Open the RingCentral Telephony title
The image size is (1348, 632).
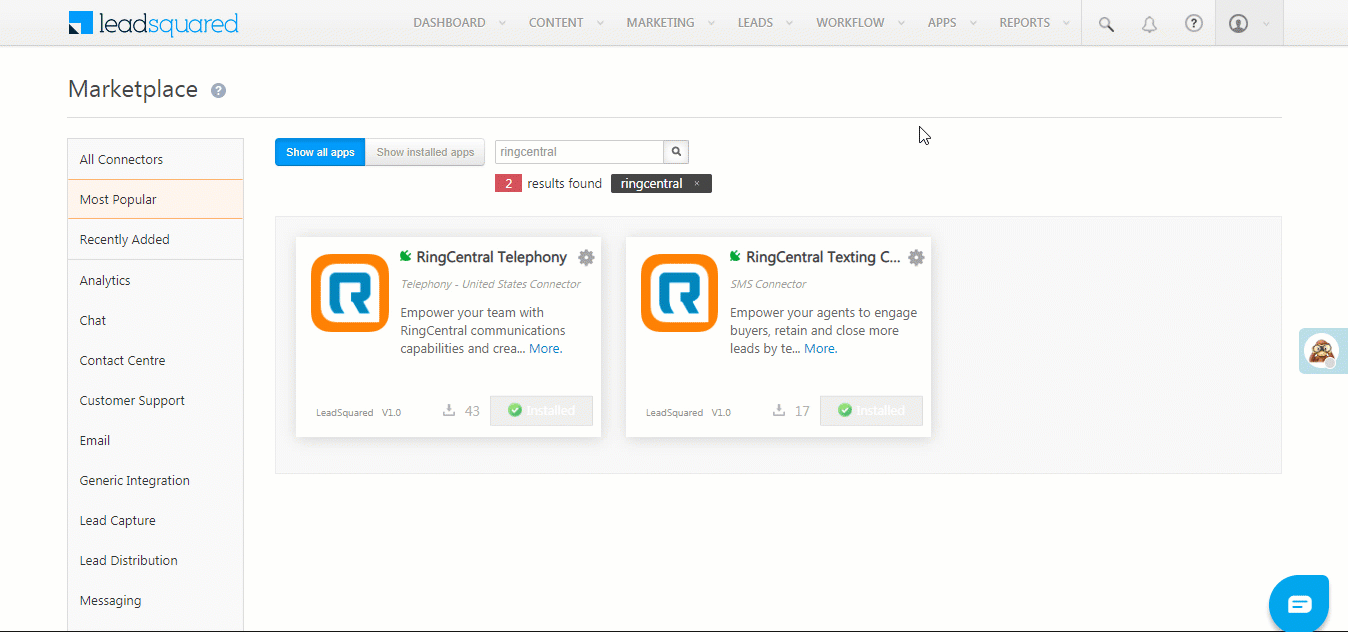point(491,257)
